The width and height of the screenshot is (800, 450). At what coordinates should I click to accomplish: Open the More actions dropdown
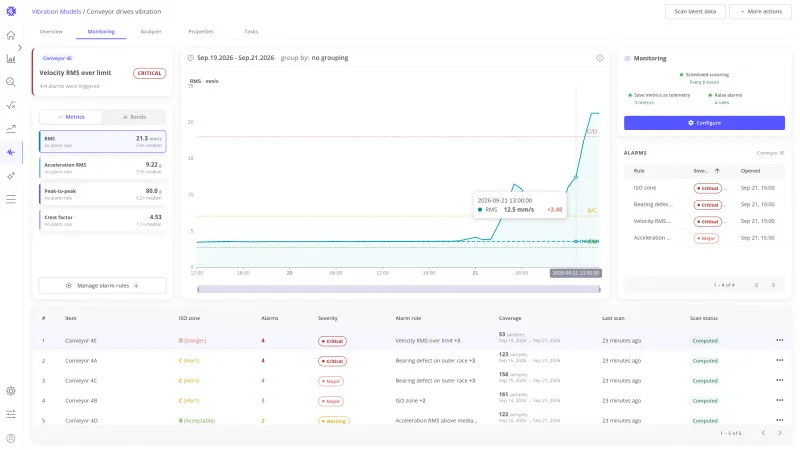760,11
